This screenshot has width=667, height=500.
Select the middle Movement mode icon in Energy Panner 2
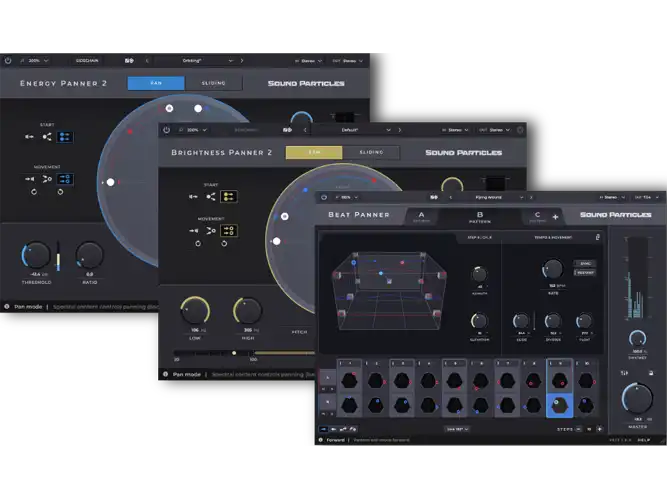click(47, 179)
